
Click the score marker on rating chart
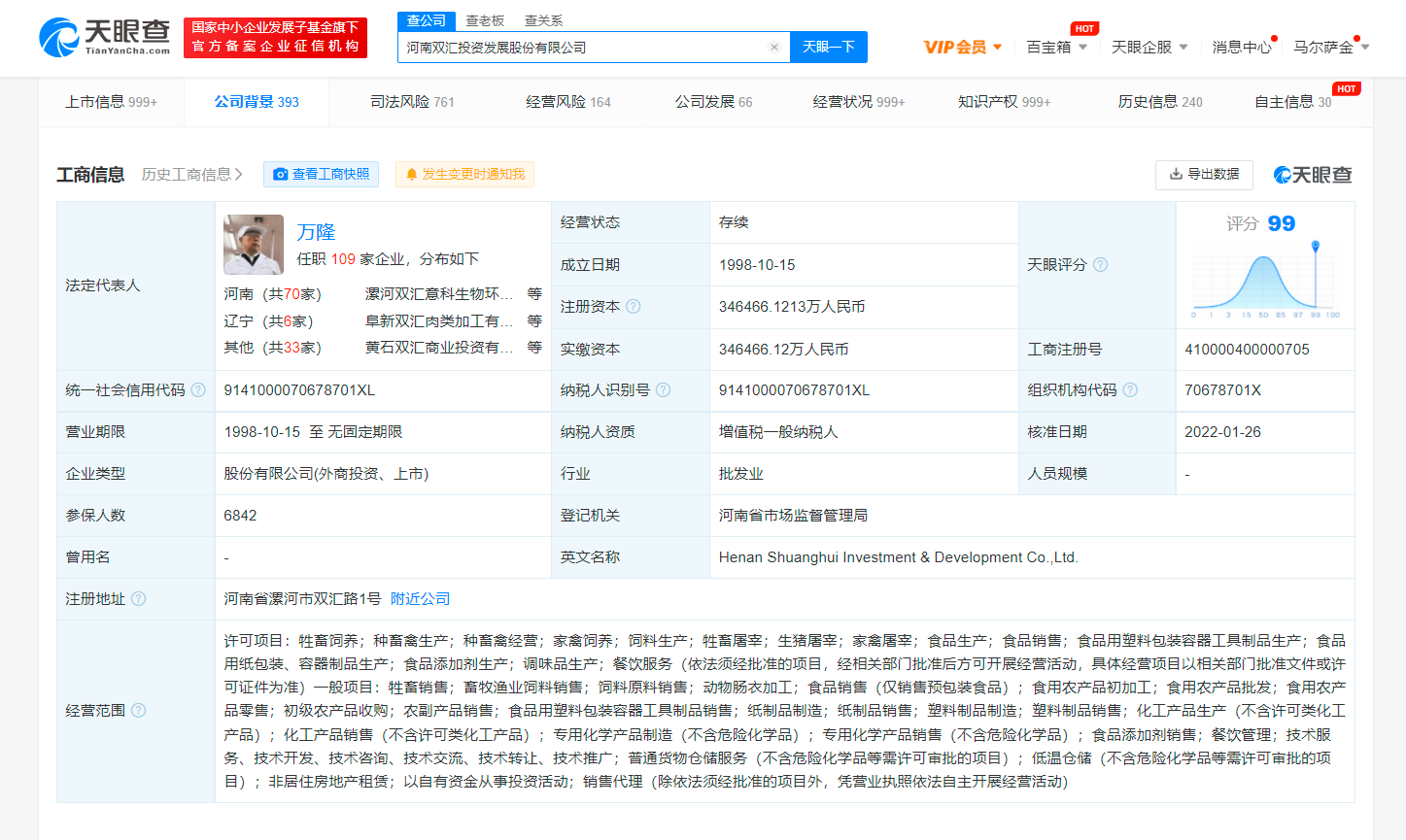[1316, 247]
